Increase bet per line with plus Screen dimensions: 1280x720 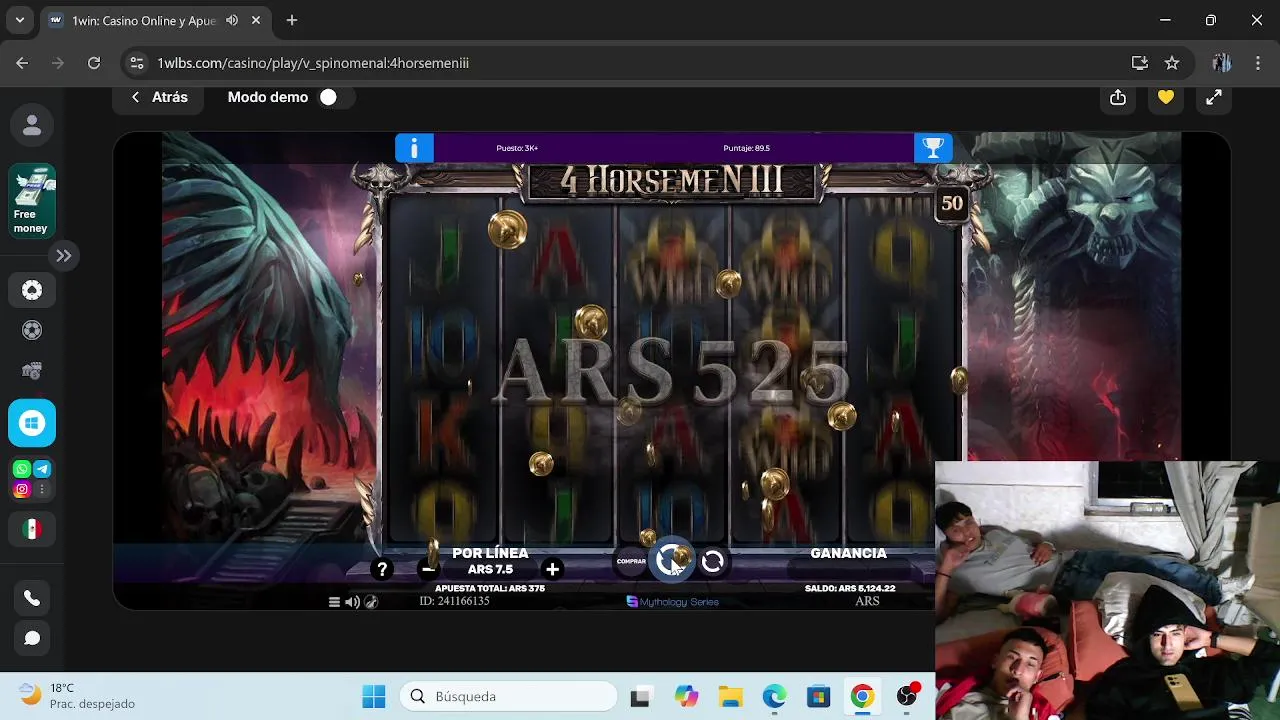click(x=552, y=569)
